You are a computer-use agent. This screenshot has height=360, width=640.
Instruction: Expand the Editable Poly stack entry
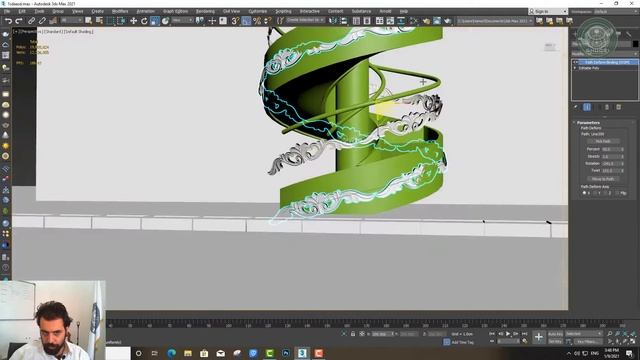[575, 68]
